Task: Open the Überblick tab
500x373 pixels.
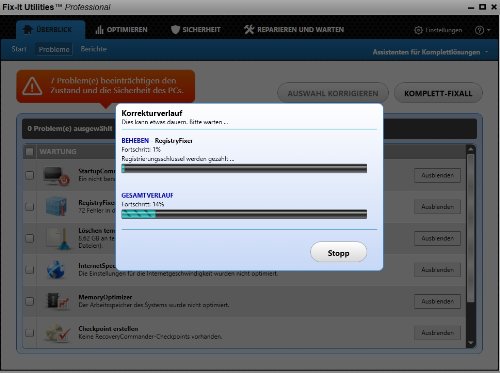Action: point(51,30)
